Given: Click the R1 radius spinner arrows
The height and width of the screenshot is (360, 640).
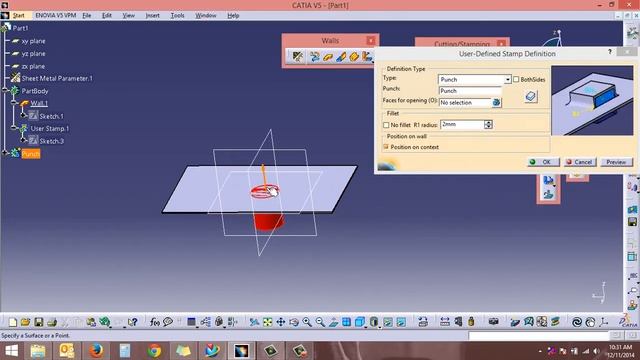Looking at the screenshot, I should tap(488, 124).
